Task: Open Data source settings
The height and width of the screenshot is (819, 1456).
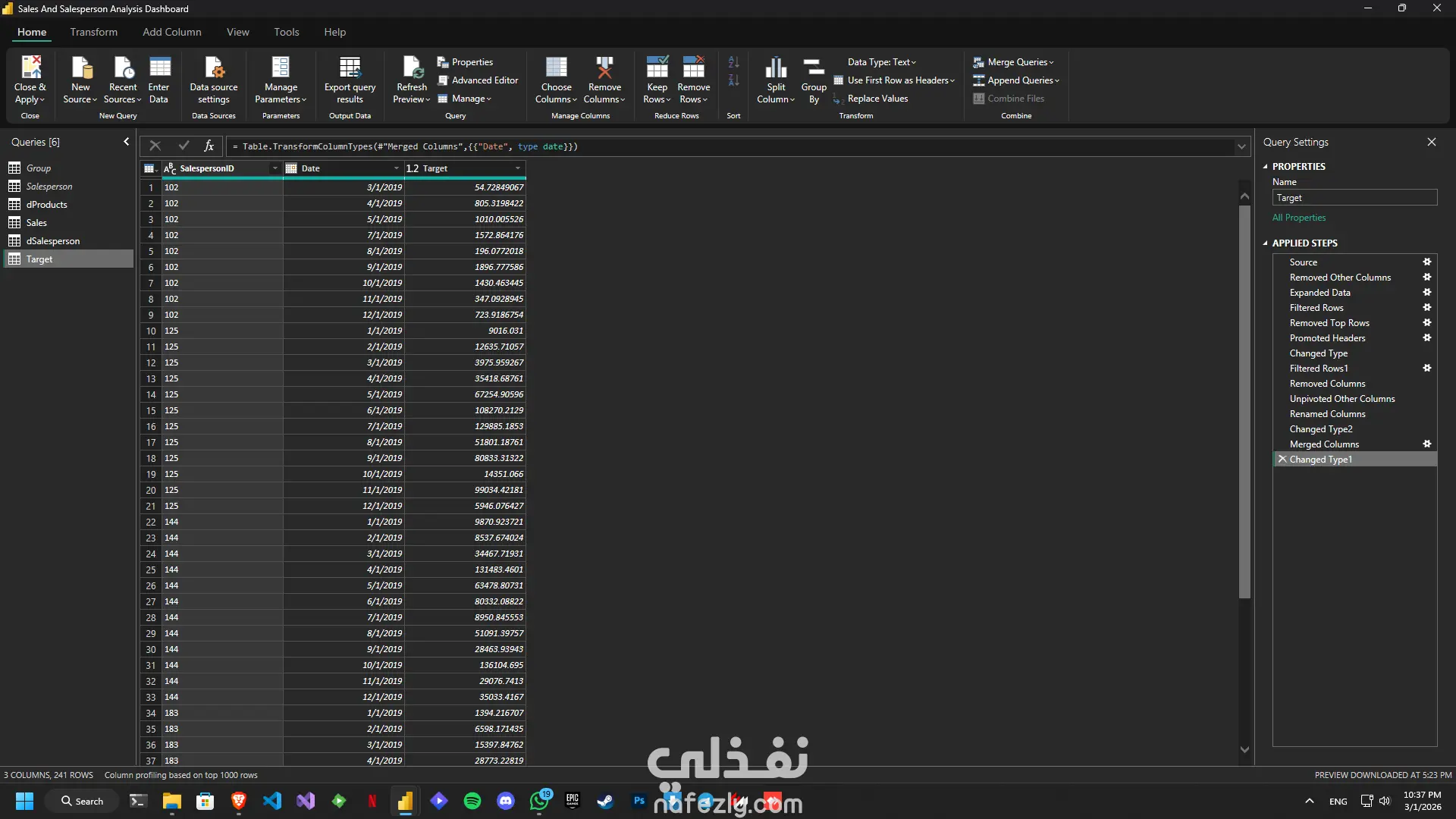Action: point(214,68)
